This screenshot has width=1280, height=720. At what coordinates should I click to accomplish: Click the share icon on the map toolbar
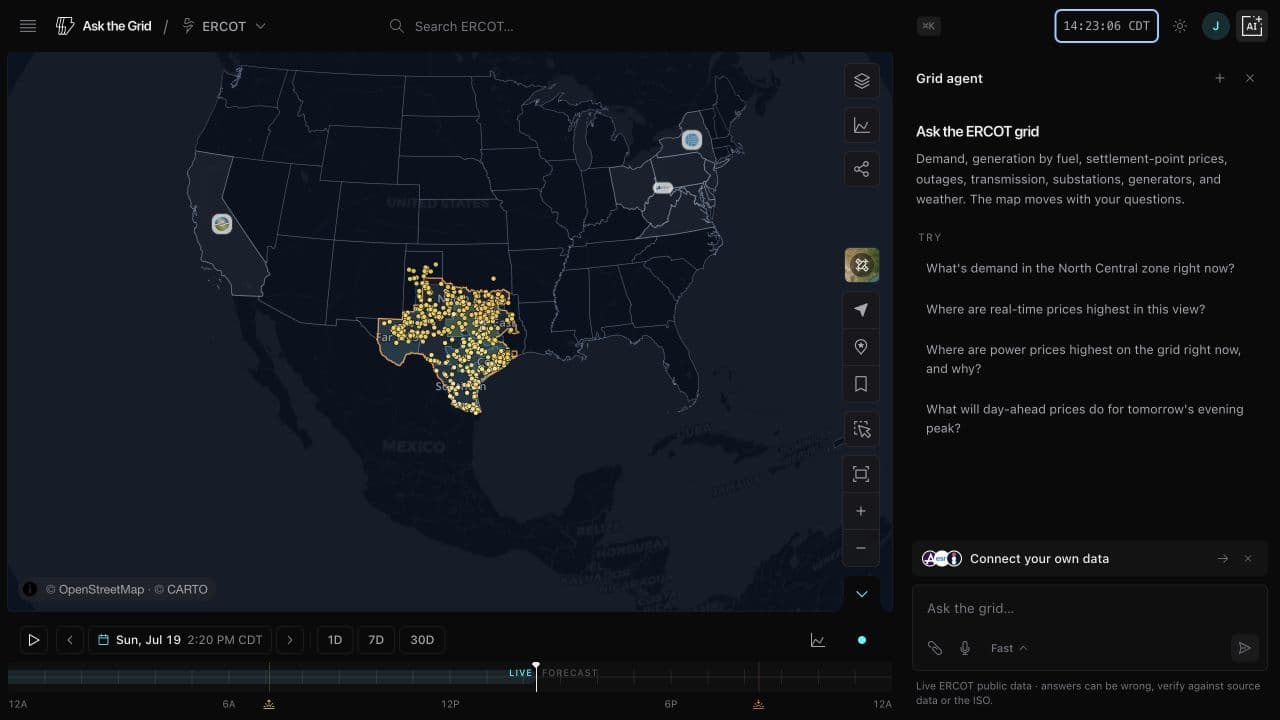(861, 169)
